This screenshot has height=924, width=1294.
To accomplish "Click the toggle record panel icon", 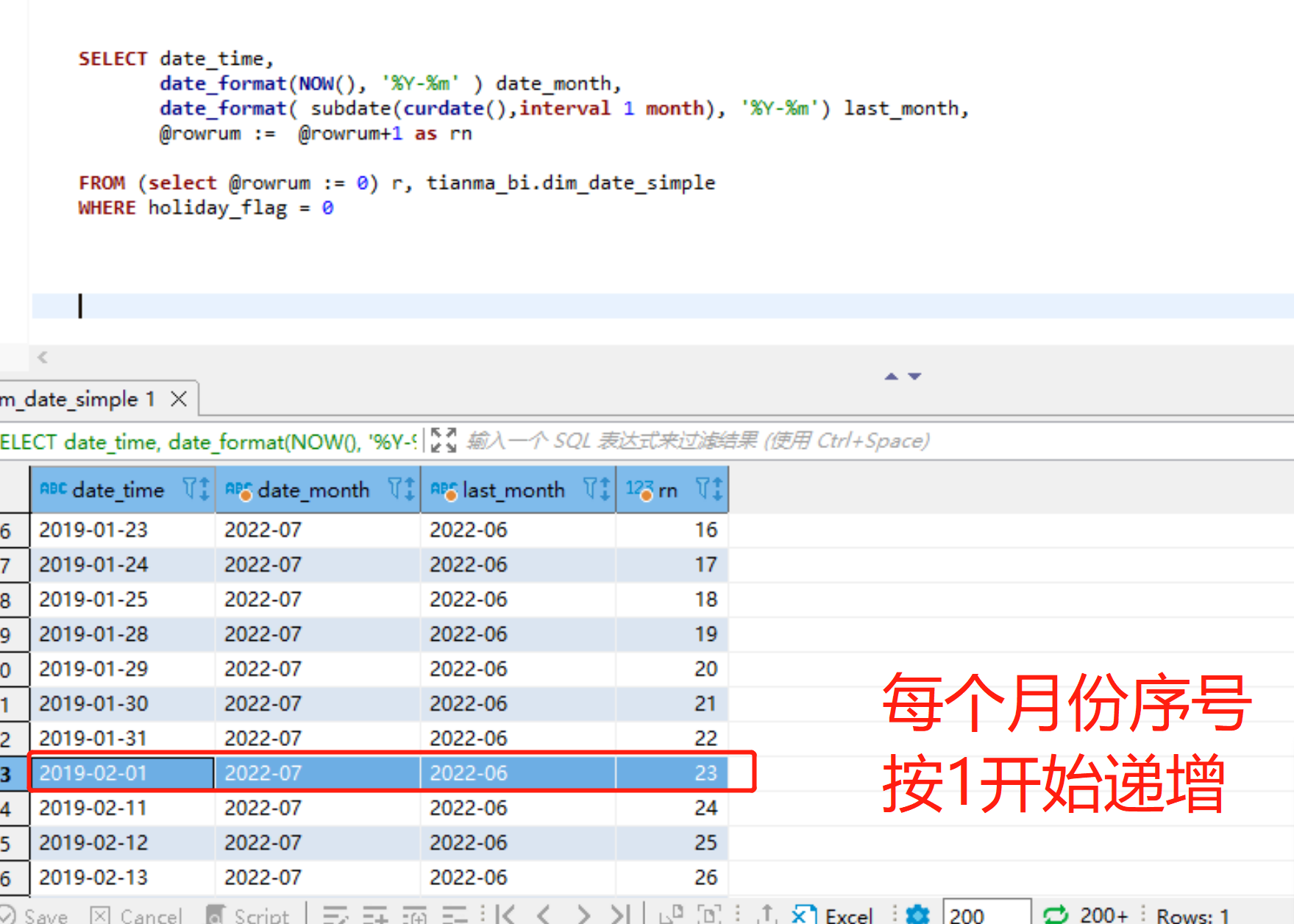I will (671, 914).
